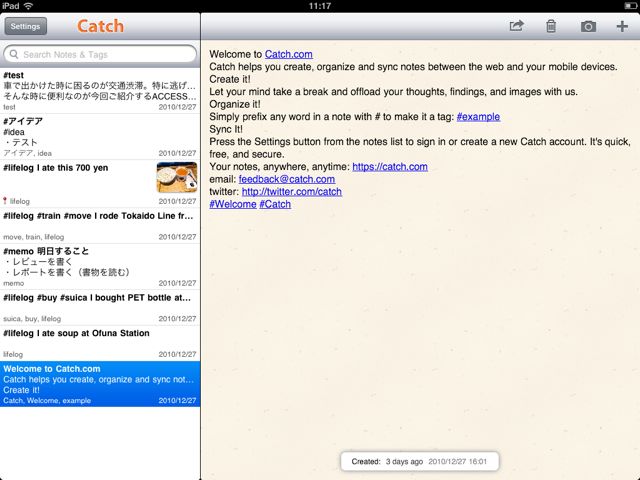Open the camera to attach photo
The width and height of the screenshot is (640, 480).
588,27
